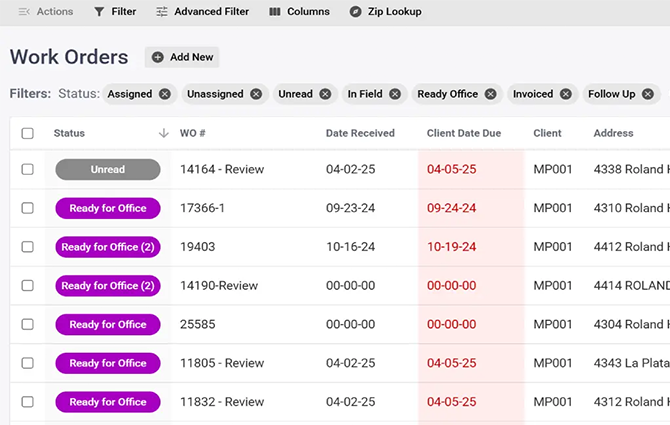The width and height of the screenshot is (670, 425).
Task: Click the Advanced Filter sliders icon
Action: point(162,12)
